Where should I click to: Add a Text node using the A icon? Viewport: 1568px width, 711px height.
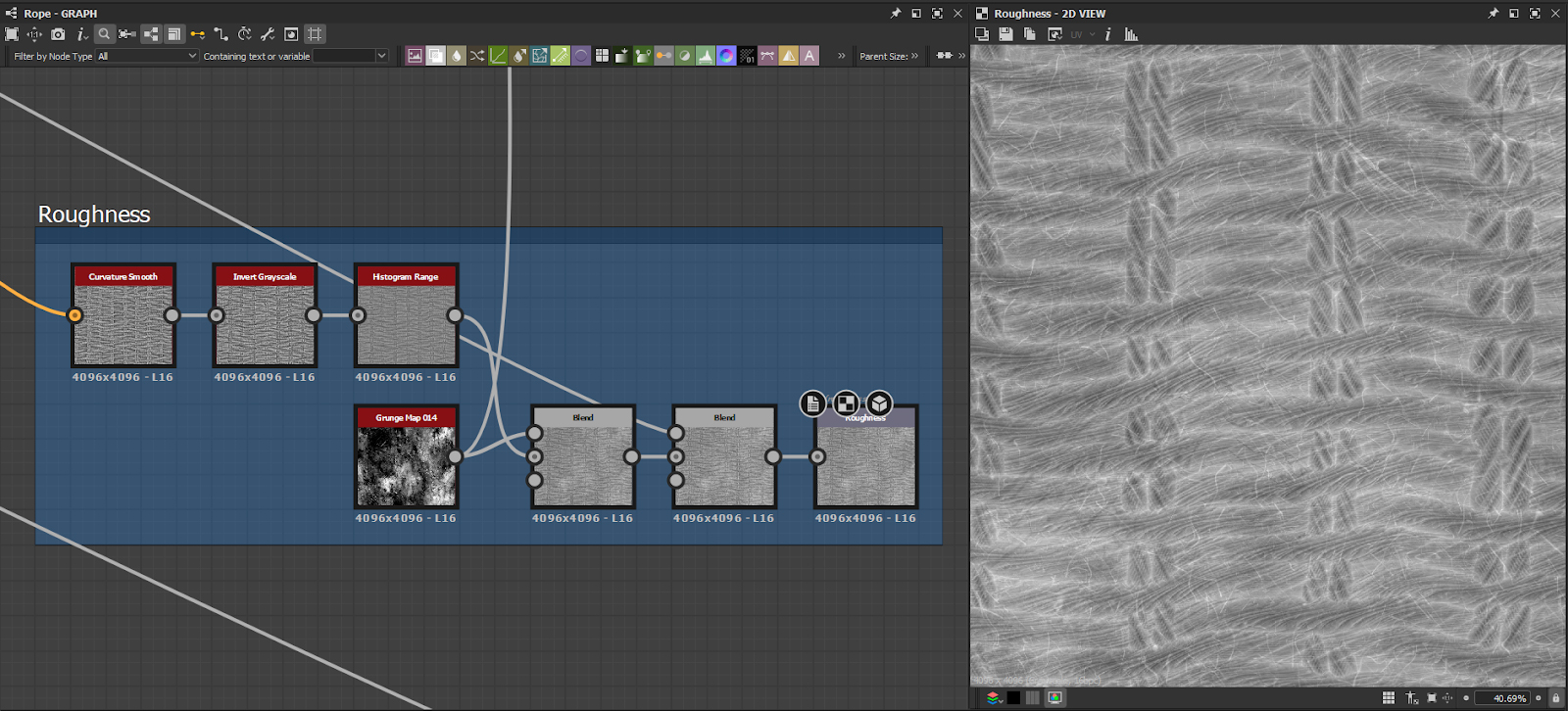[809, 56]
